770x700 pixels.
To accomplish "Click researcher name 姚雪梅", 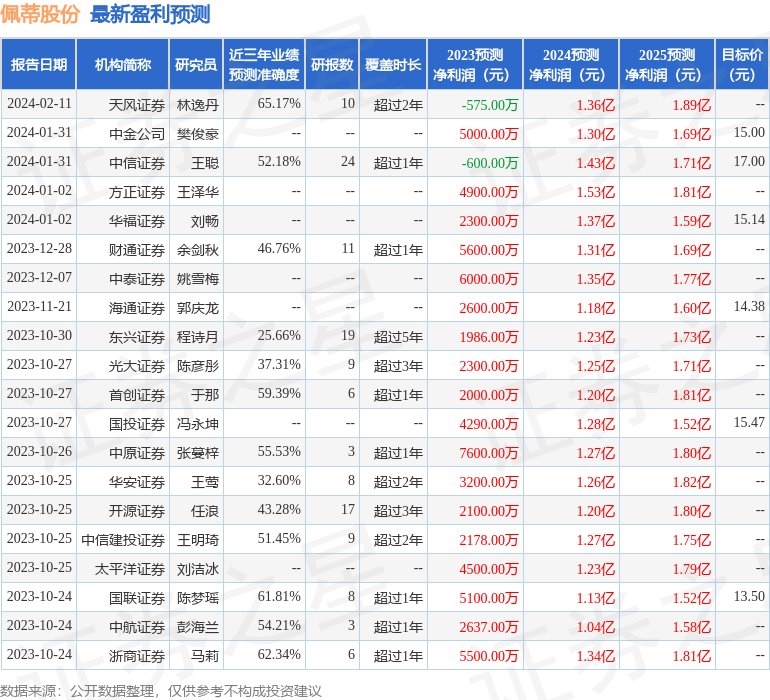I will [197, 279].
